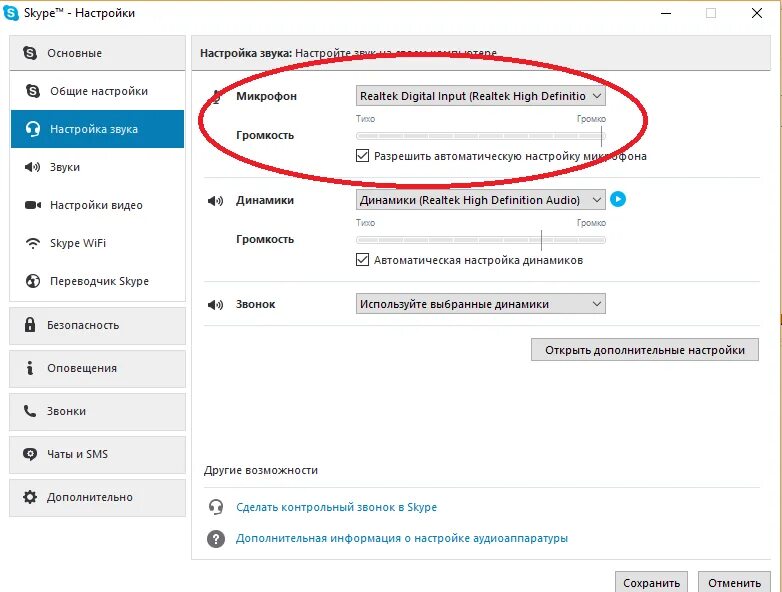Click the WiFi icon next to Skype WiFi

click(33, 243)
